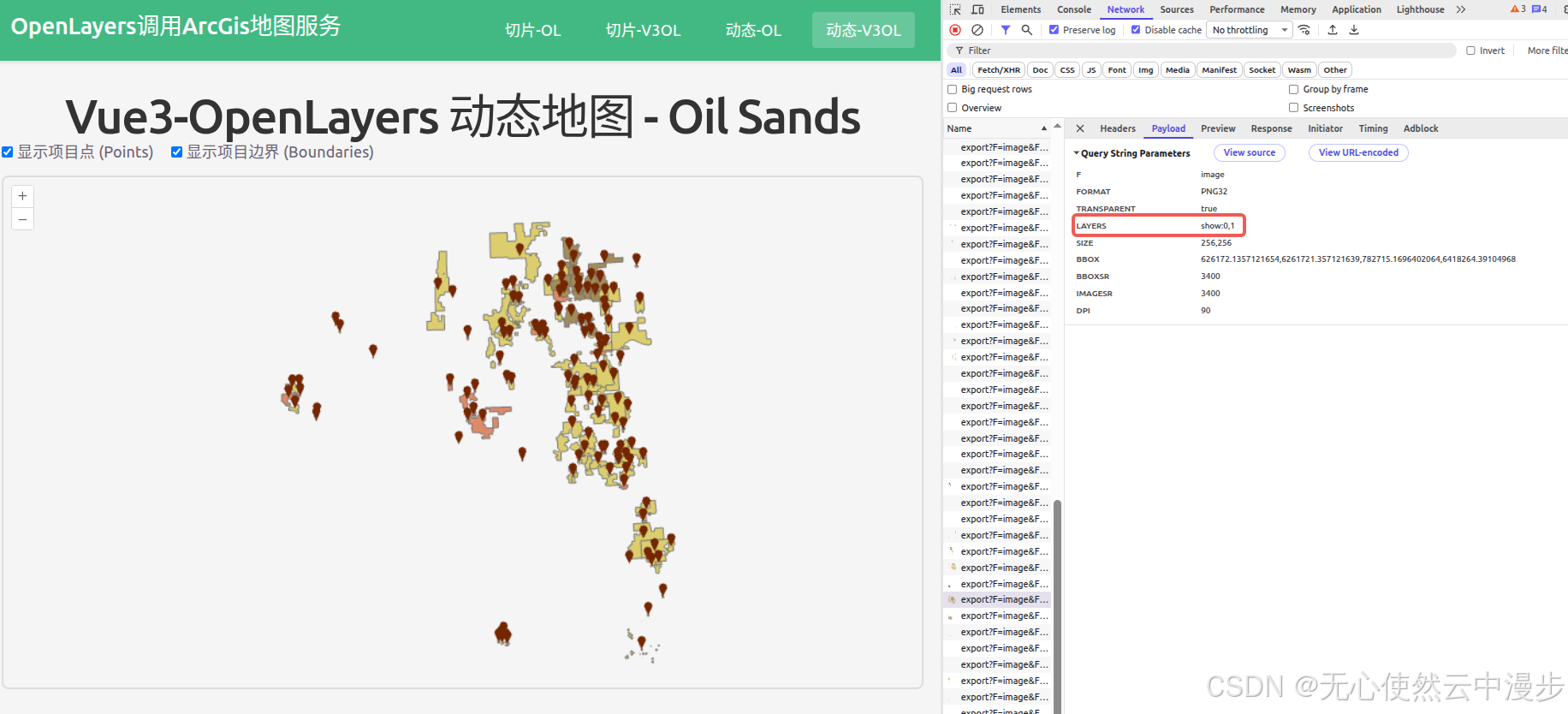Navigate to 切片-V3OL page
This screenshot has width=1568, height=714.
coord(643,30)
